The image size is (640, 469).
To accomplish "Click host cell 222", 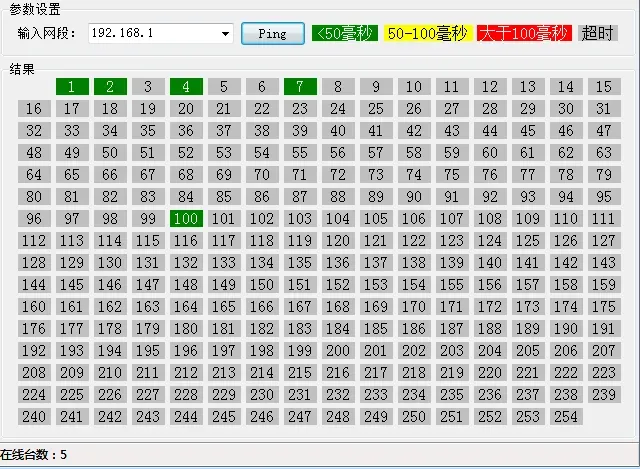I will (x=566, y=373).
